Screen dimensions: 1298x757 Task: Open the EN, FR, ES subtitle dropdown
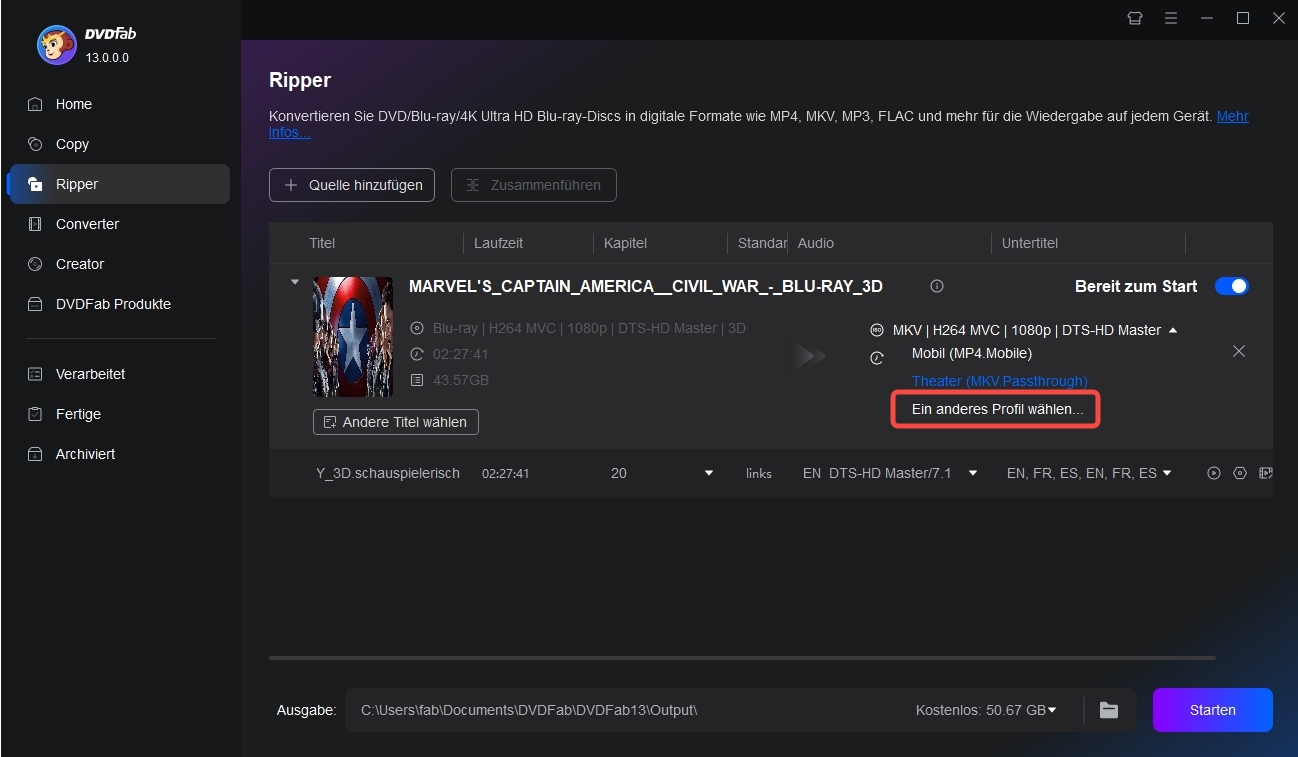(x=1166, y=473)
